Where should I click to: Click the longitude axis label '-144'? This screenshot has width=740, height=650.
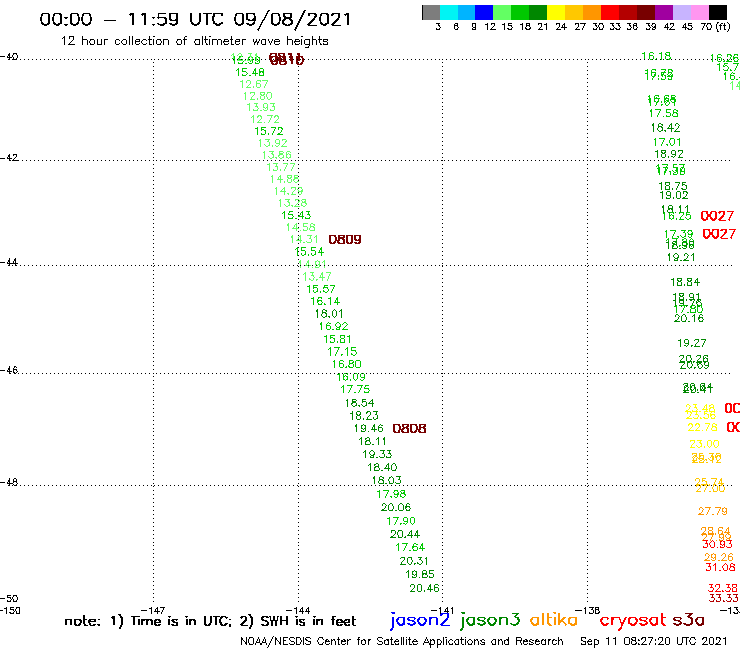coord(298,610)
